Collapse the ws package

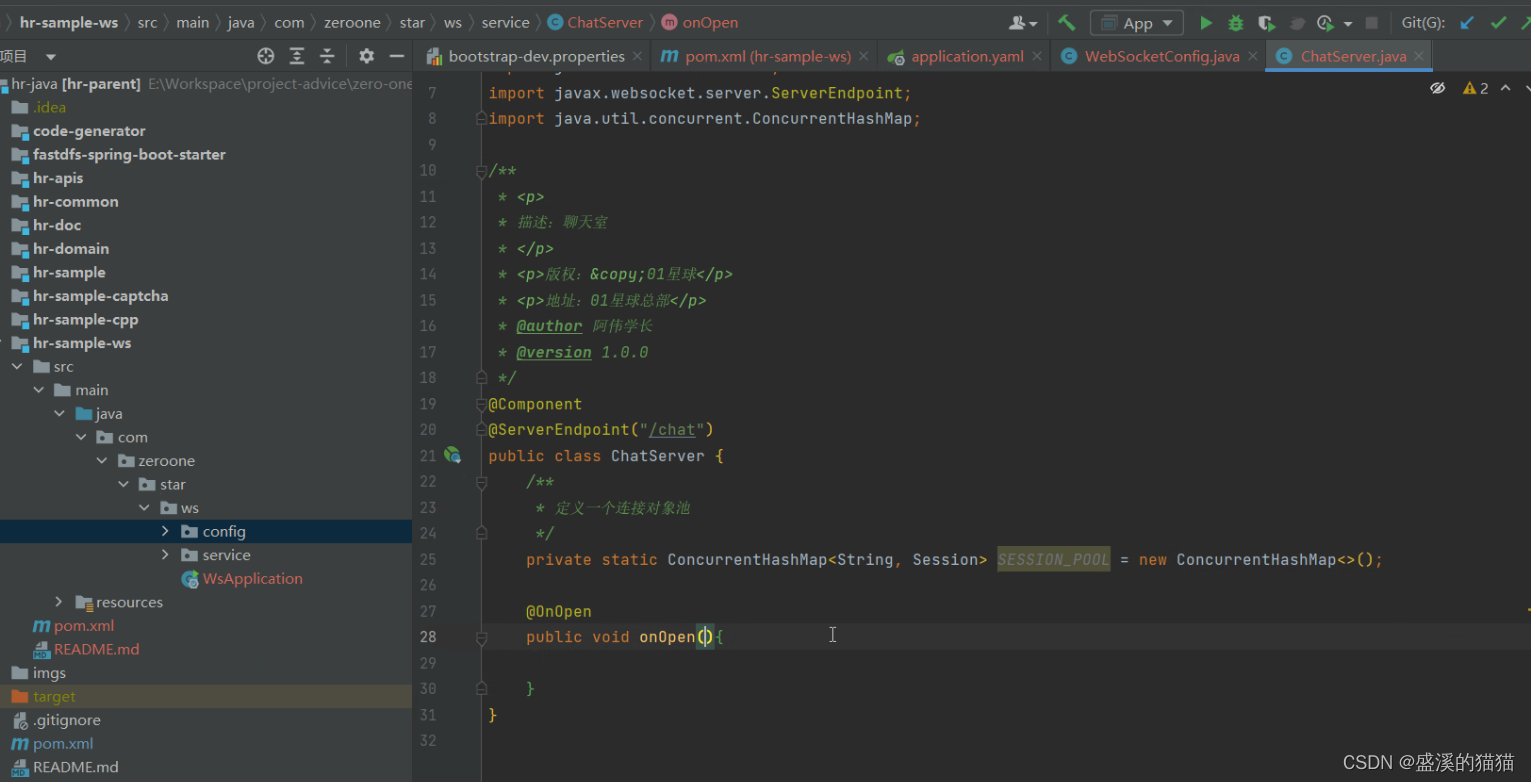(144, 507)
